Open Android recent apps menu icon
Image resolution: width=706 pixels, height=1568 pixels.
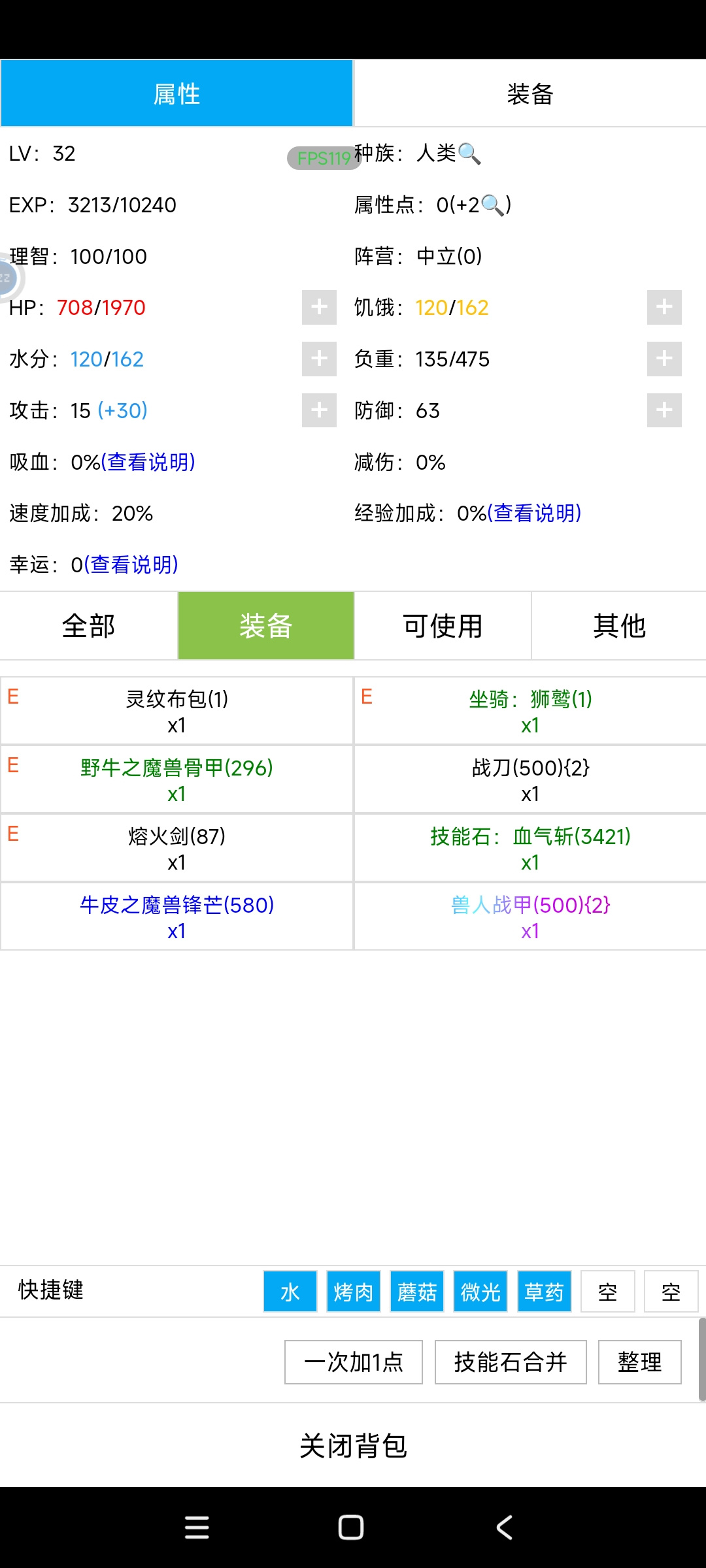pos(197,1527)
